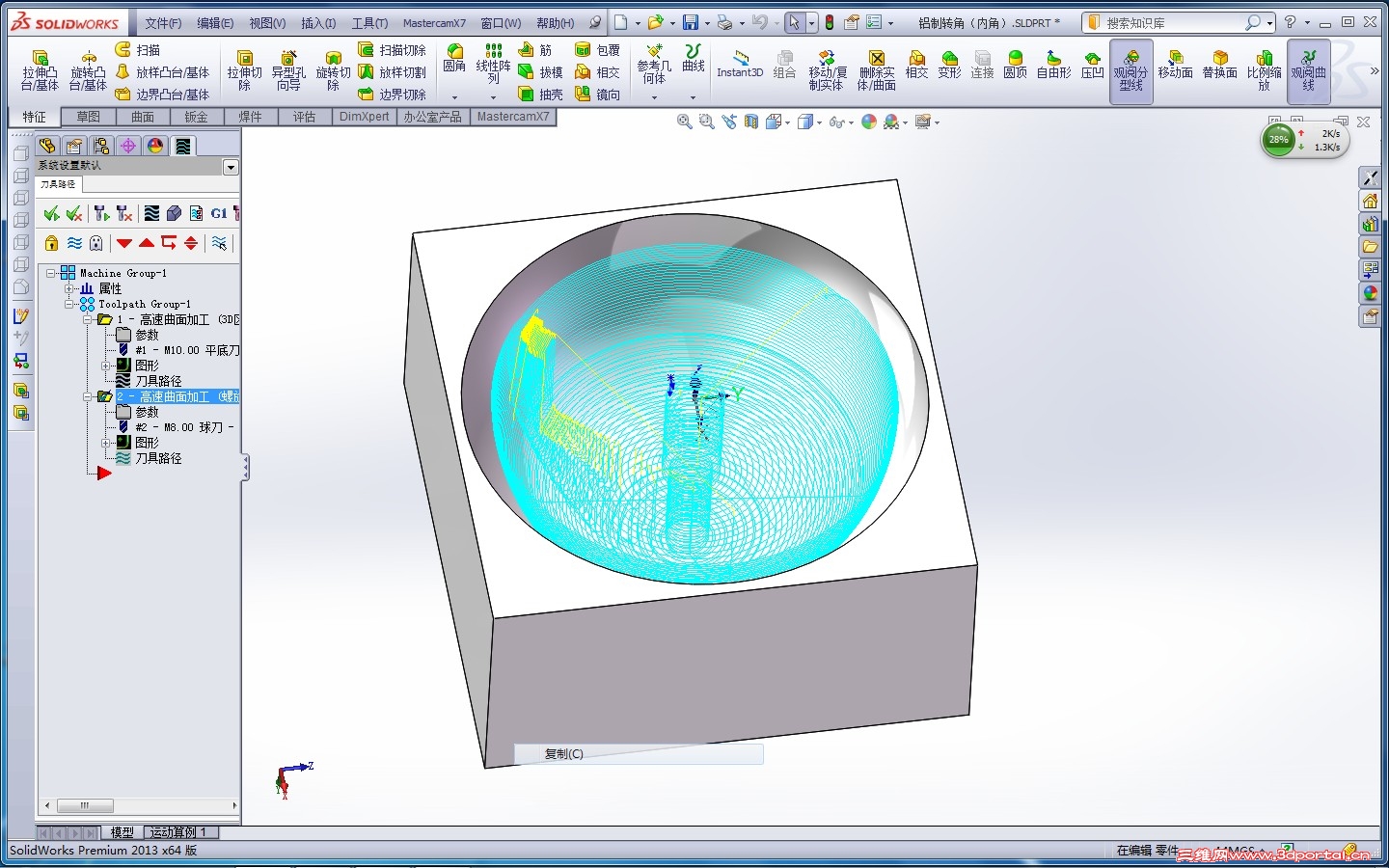Collapse operation 1 高速曲面加工 node

tap(88, 319)
